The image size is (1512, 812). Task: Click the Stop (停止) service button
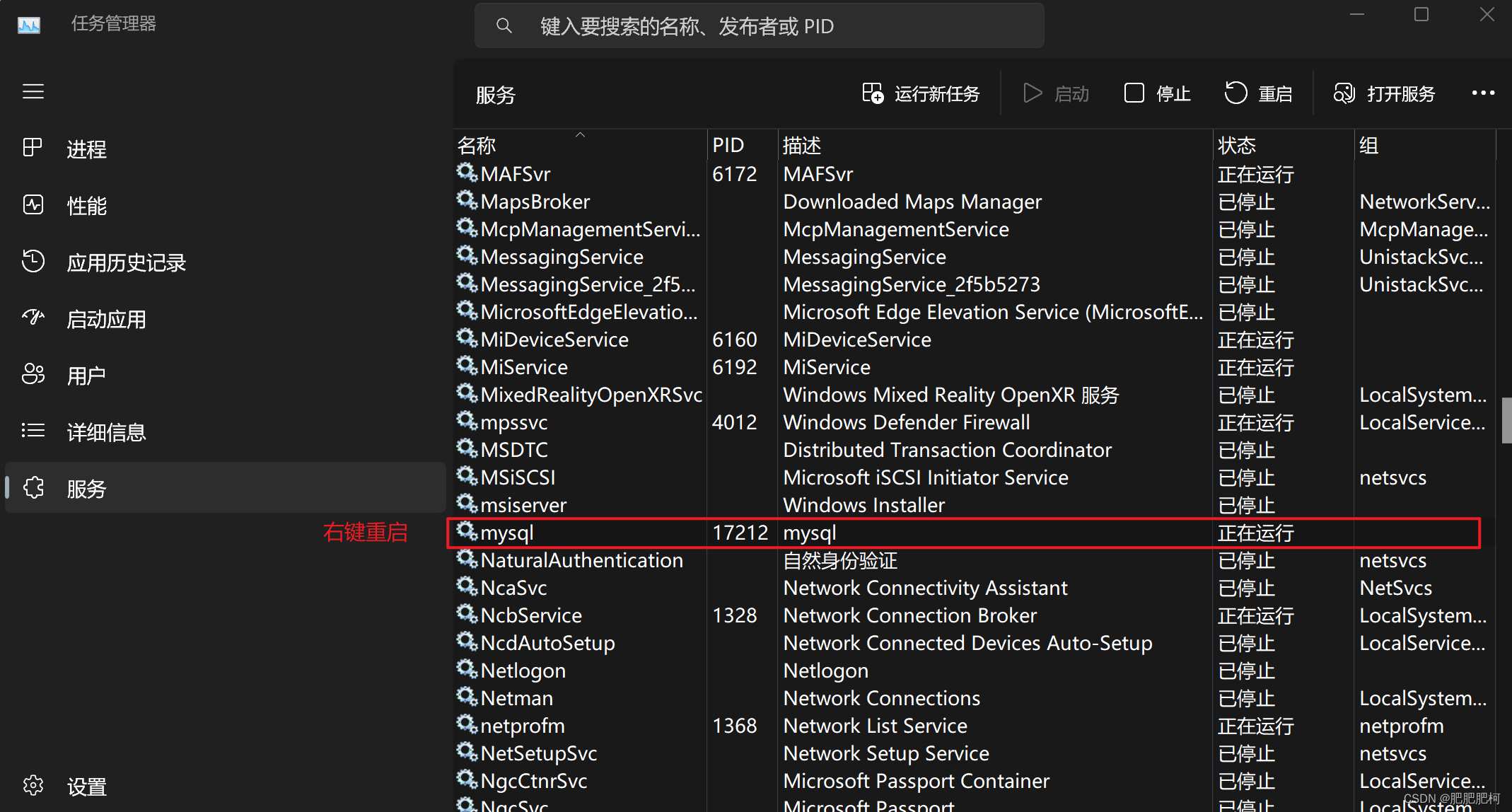pos(1158,93)
